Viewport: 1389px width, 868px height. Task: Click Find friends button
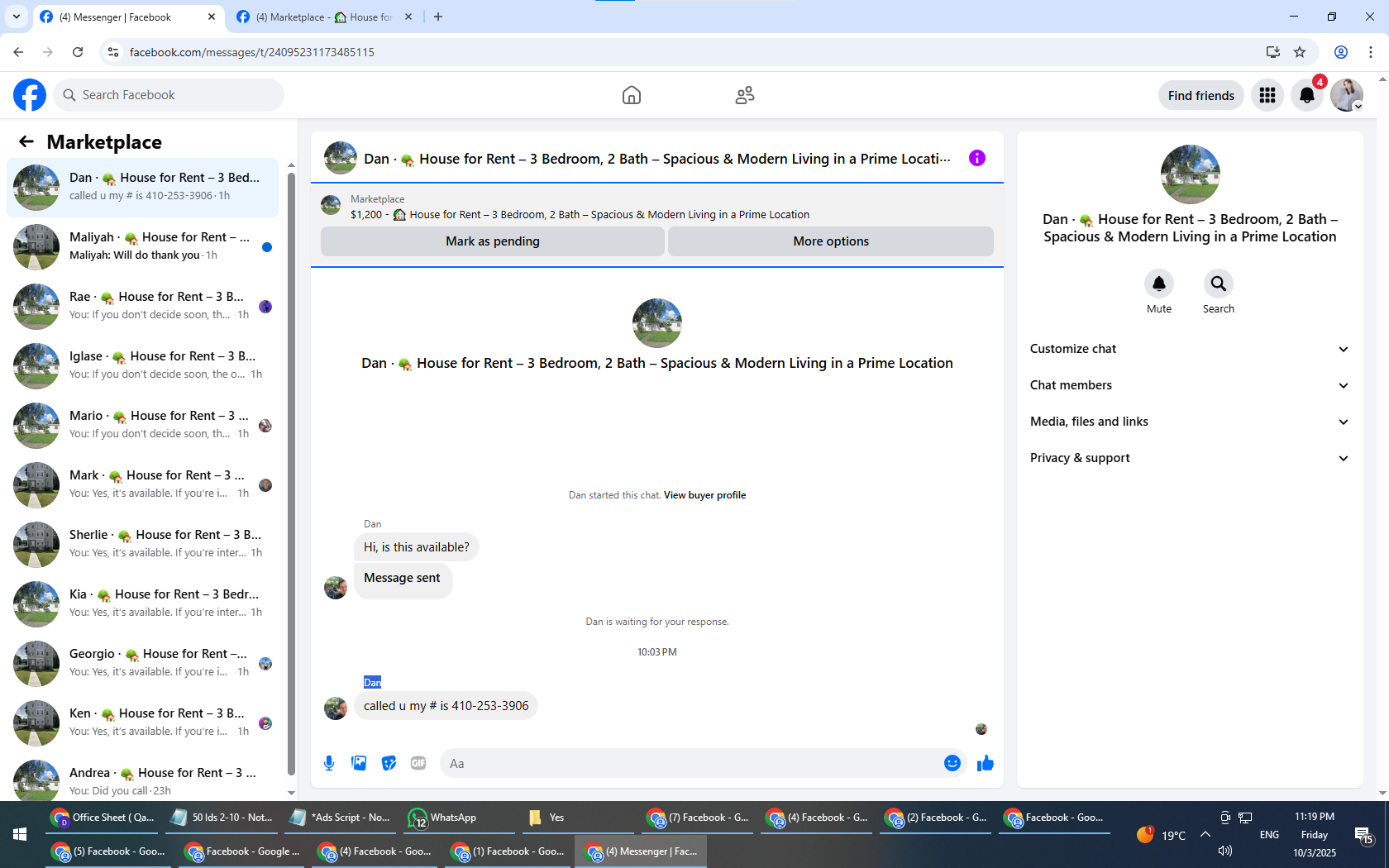point(1201,95)
